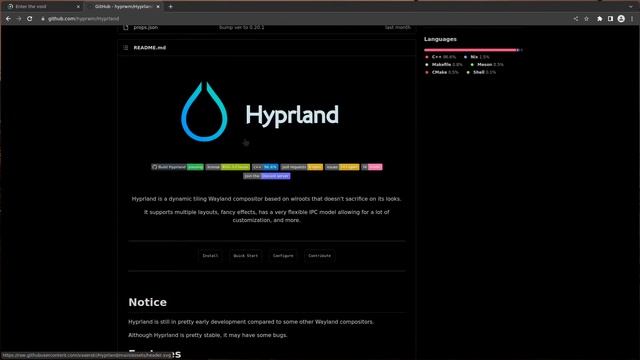Click the pink languages percentage bar
This screenshot has width=640, height=360.
pos(470,50)
